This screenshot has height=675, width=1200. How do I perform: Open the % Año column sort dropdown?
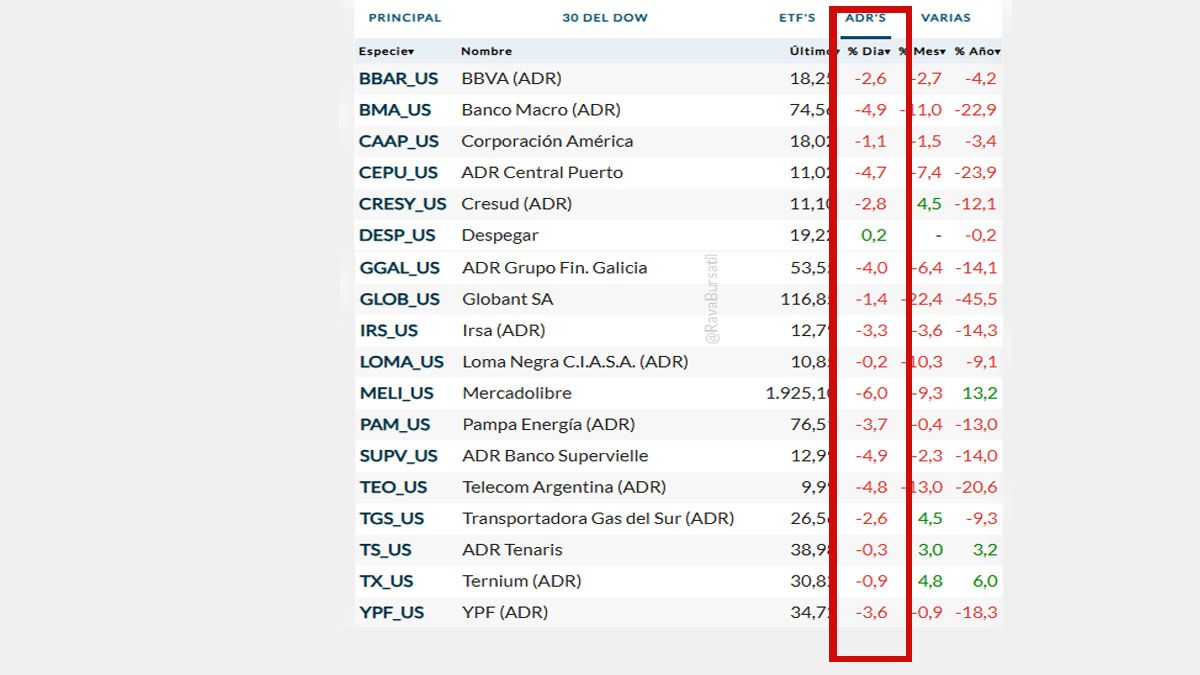pyautogui.click(x=977, y=49)
